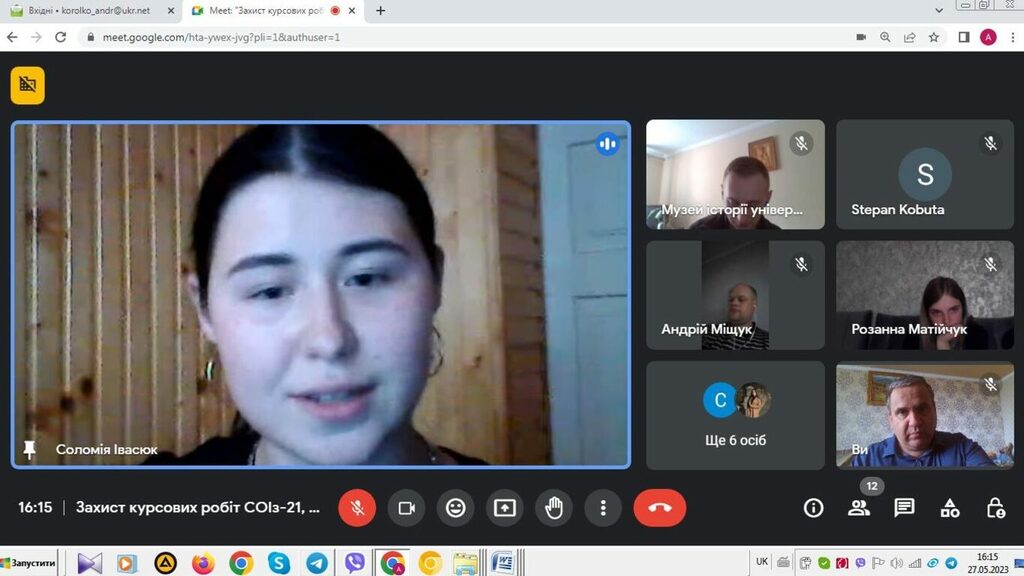Open meeting details info icon
Screen dimensions: 1024x576
pyautogui.click(x=814, y=508)
